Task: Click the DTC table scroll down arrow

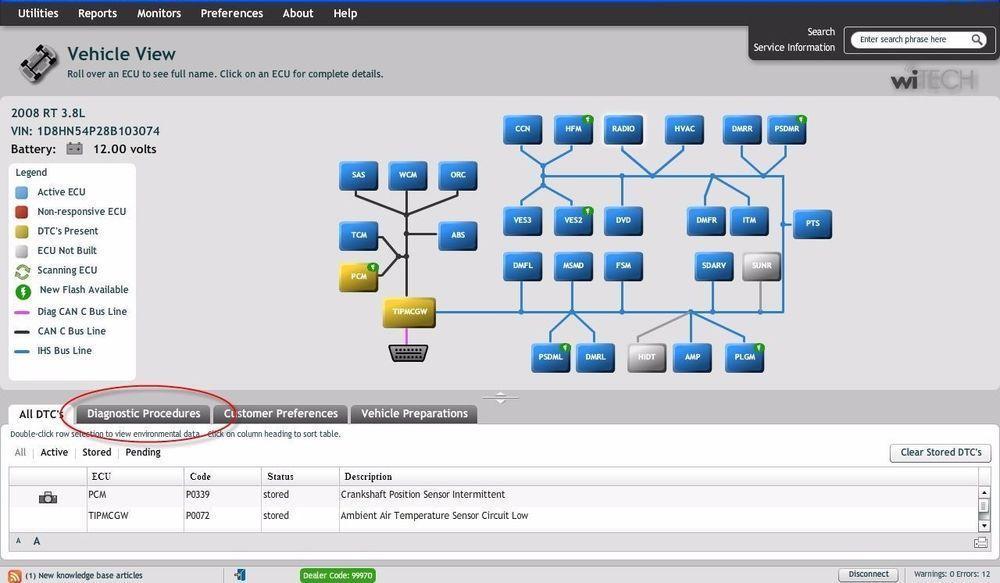Action: pos(984,526)
